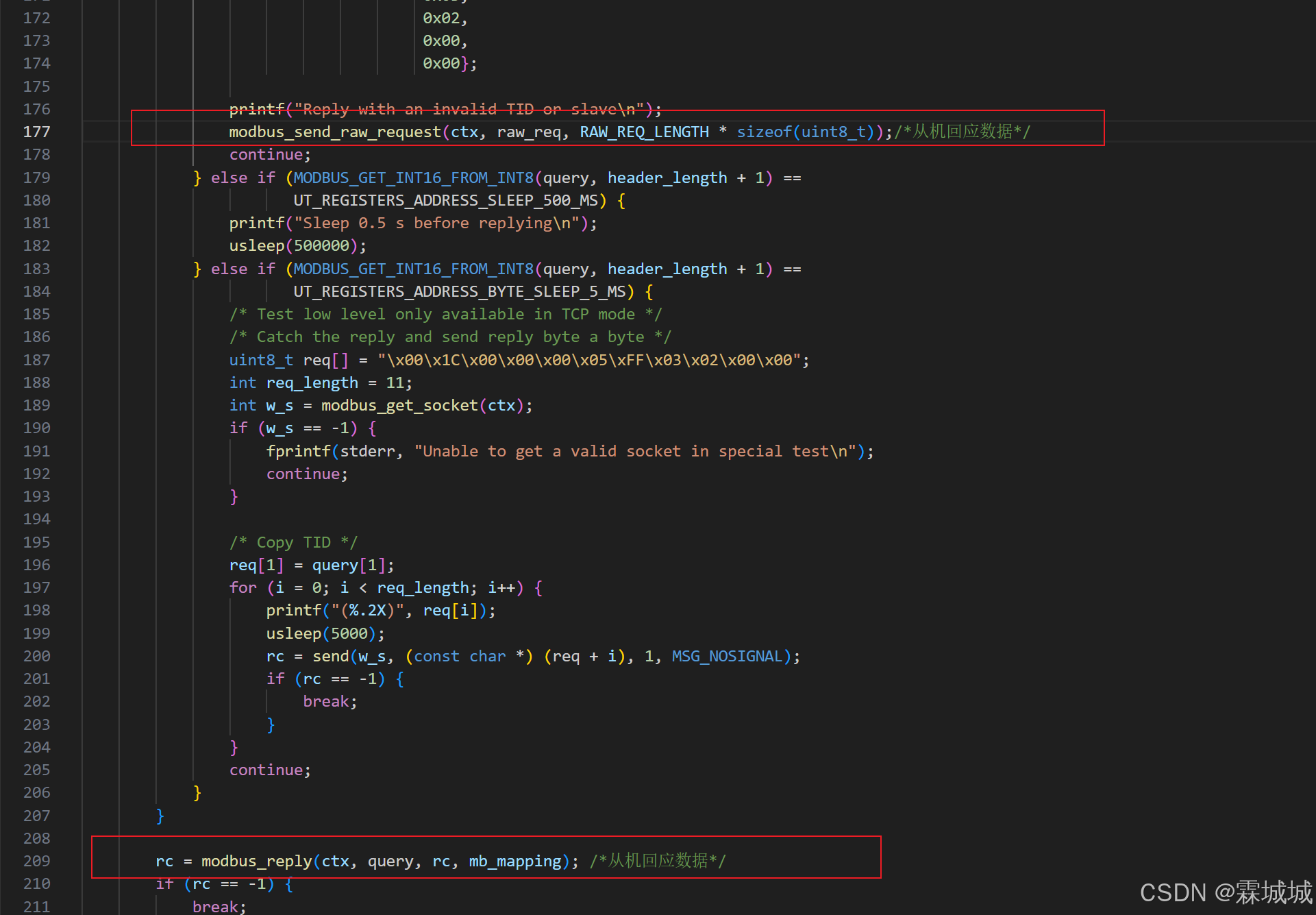Click UT_REGISTERS_ADDRESS_BYTE_SLEEP_5_MS constant
The height and width of the screenshot is (915, 1316).
tap(460, 291)
